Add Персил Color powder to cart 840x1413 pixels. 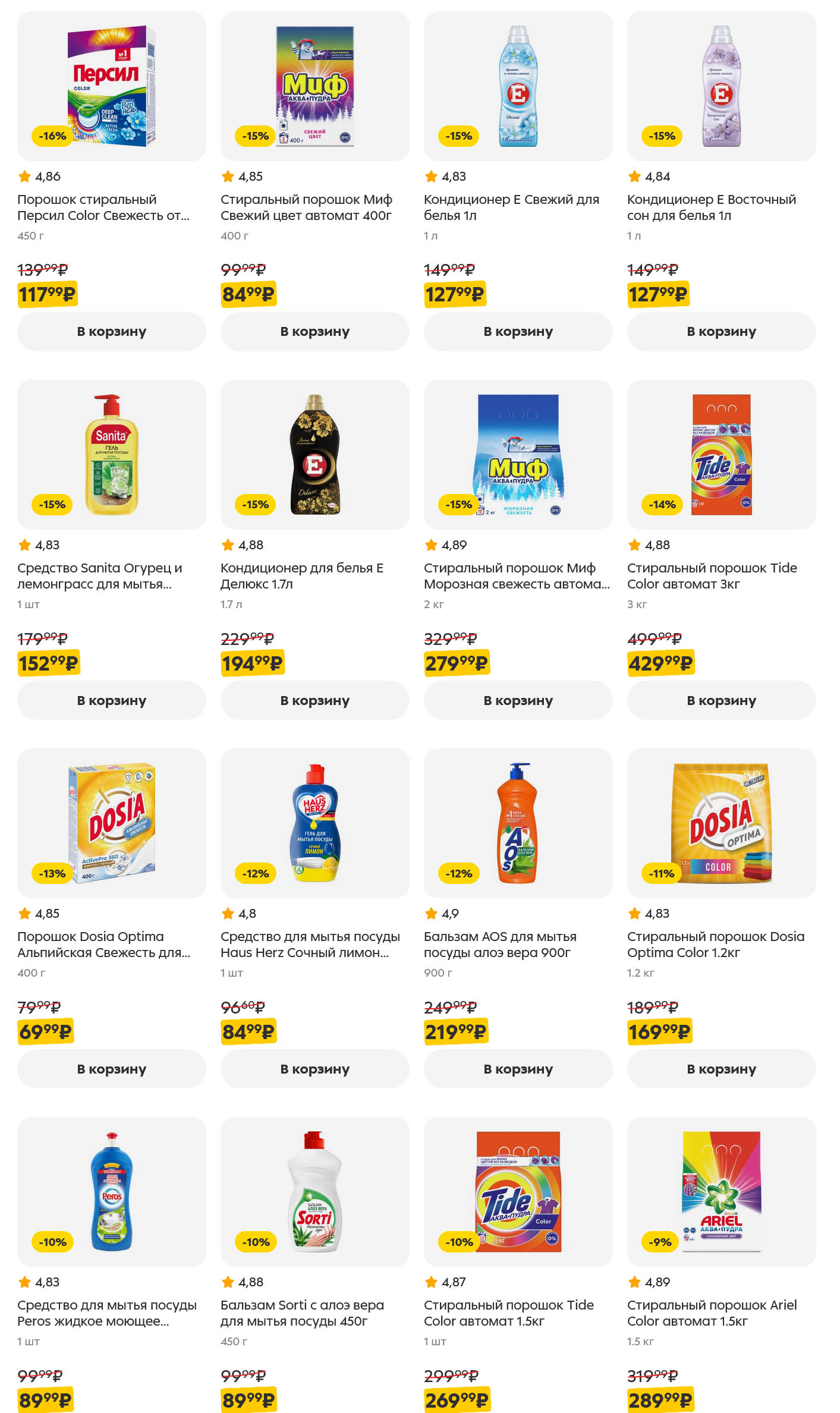point(111,332)
